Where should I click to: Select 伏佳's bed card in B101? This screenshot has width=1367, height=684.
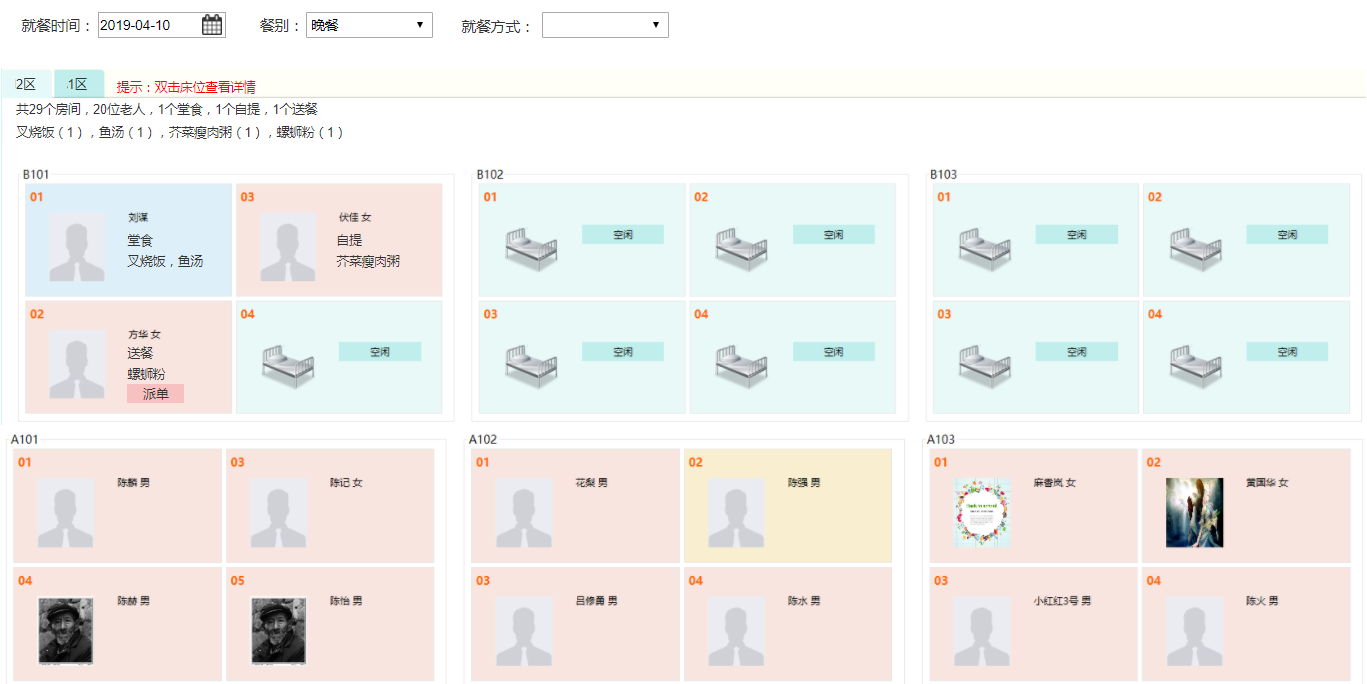click(339, 240)
